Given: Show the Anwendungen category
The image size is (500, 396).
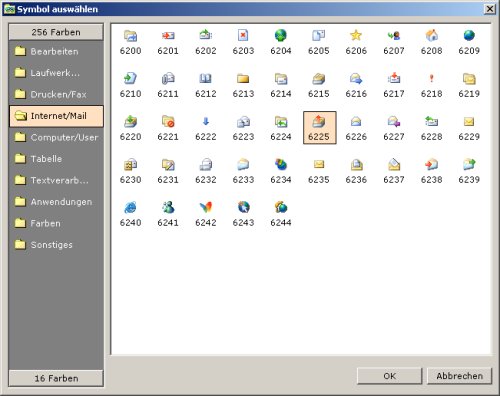Looking at the screenshot, I should [x=56, y=202].
